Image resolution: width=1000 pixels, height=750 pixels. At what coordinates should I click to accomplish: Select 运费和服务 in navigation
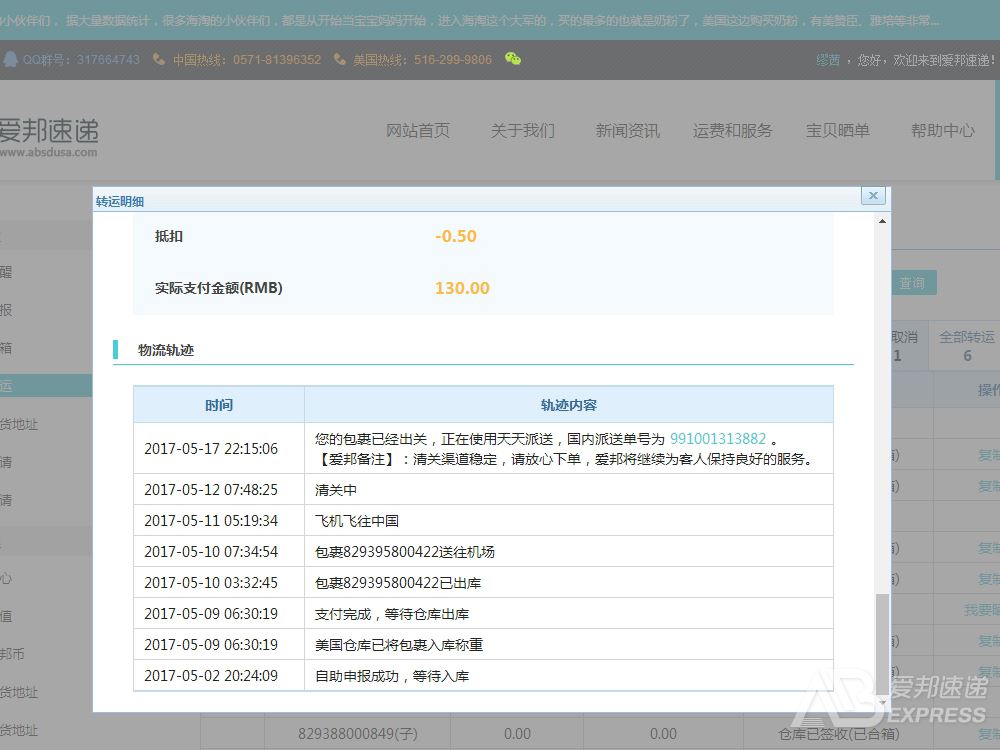[x=732, y=131]
